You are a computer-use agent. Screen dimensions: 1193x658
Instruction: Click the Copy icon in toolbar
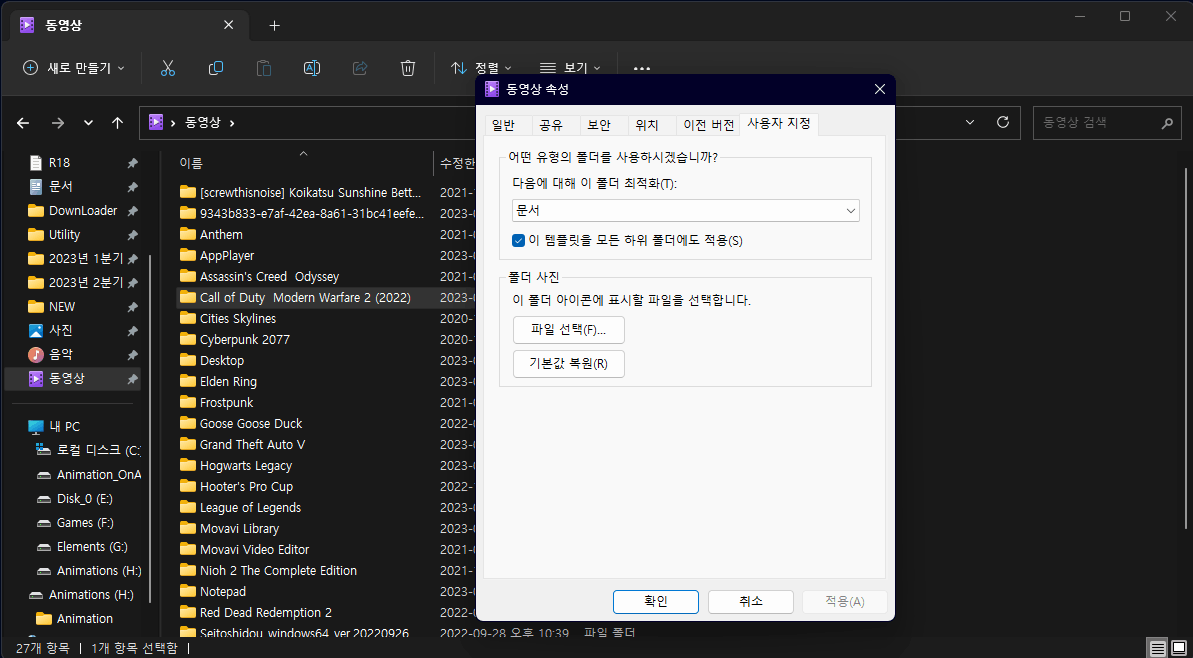tap(216, 68)
